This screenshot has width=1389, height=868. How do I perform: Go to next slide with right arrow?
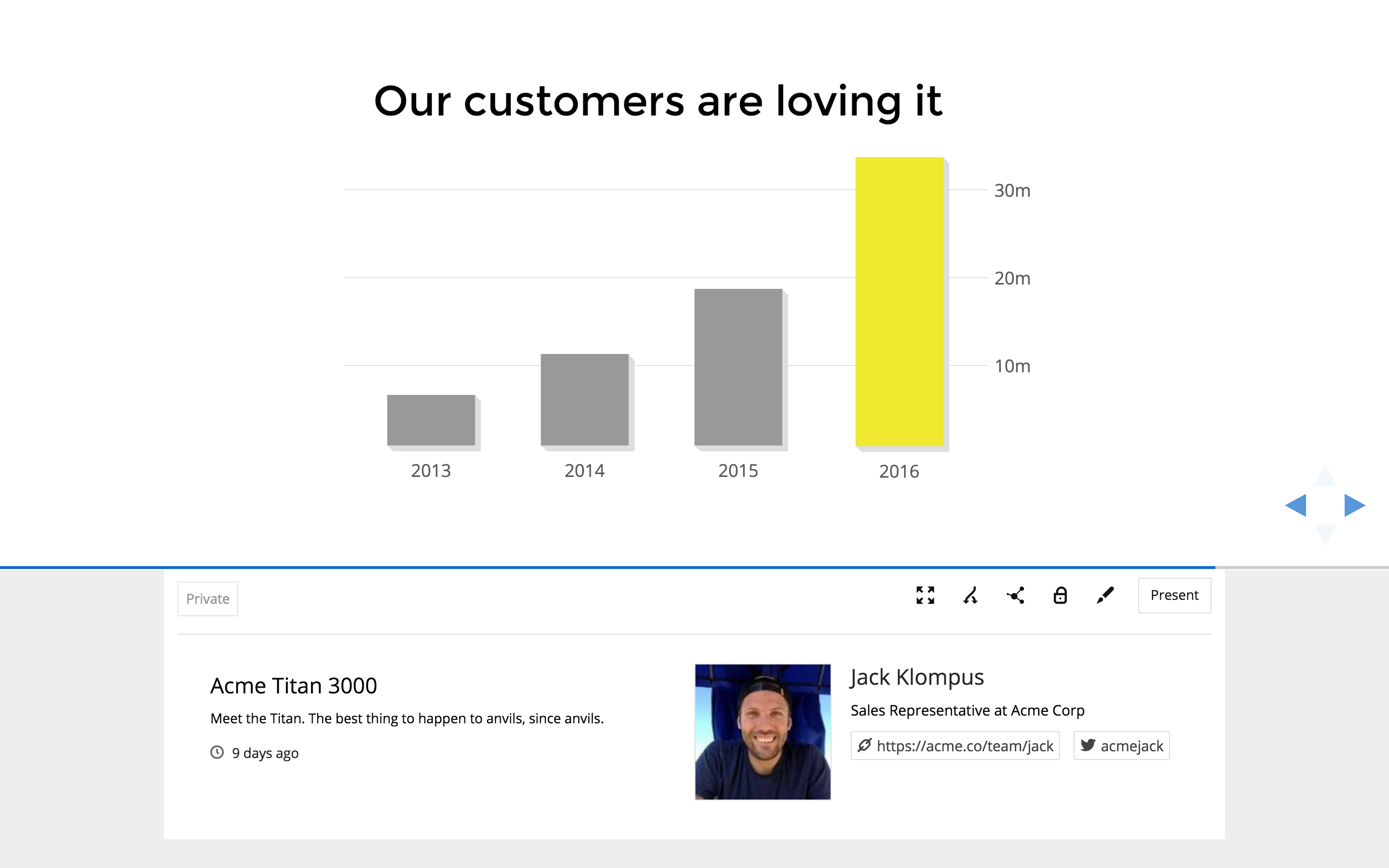coord(1354,505)
